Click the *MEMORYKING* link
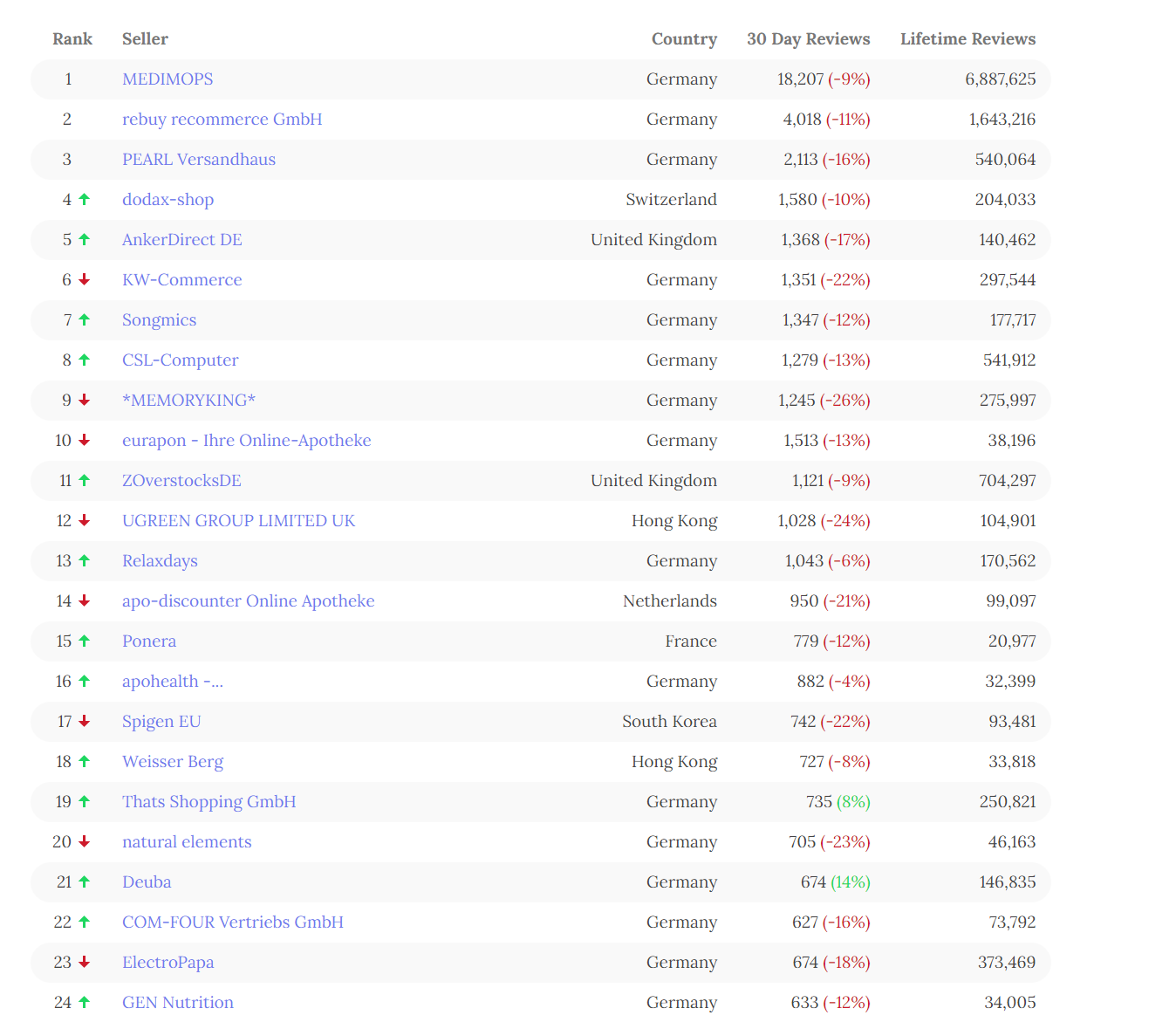 tap(189, 401)
